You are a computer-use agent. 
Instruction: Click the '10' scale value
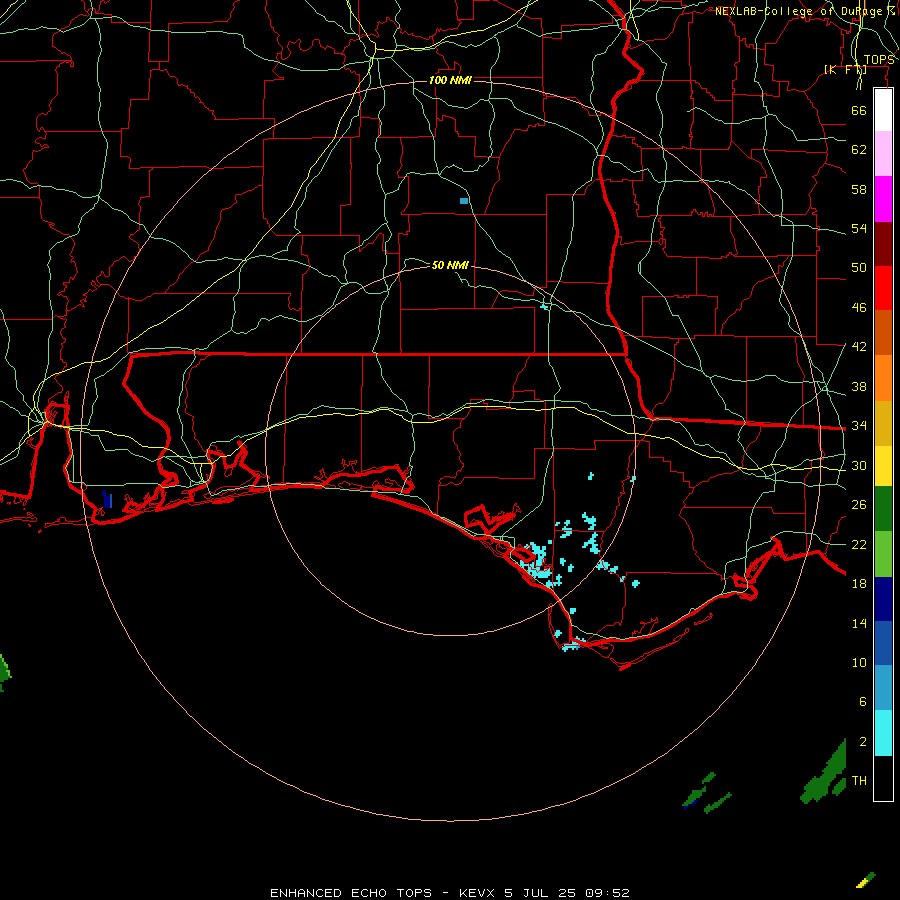point(859,663)
